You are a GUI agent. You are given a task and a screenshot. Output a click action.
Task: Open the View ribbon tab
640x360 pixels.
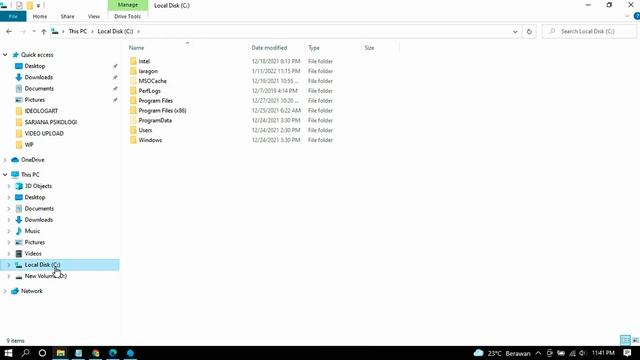(x=94, y=16)
